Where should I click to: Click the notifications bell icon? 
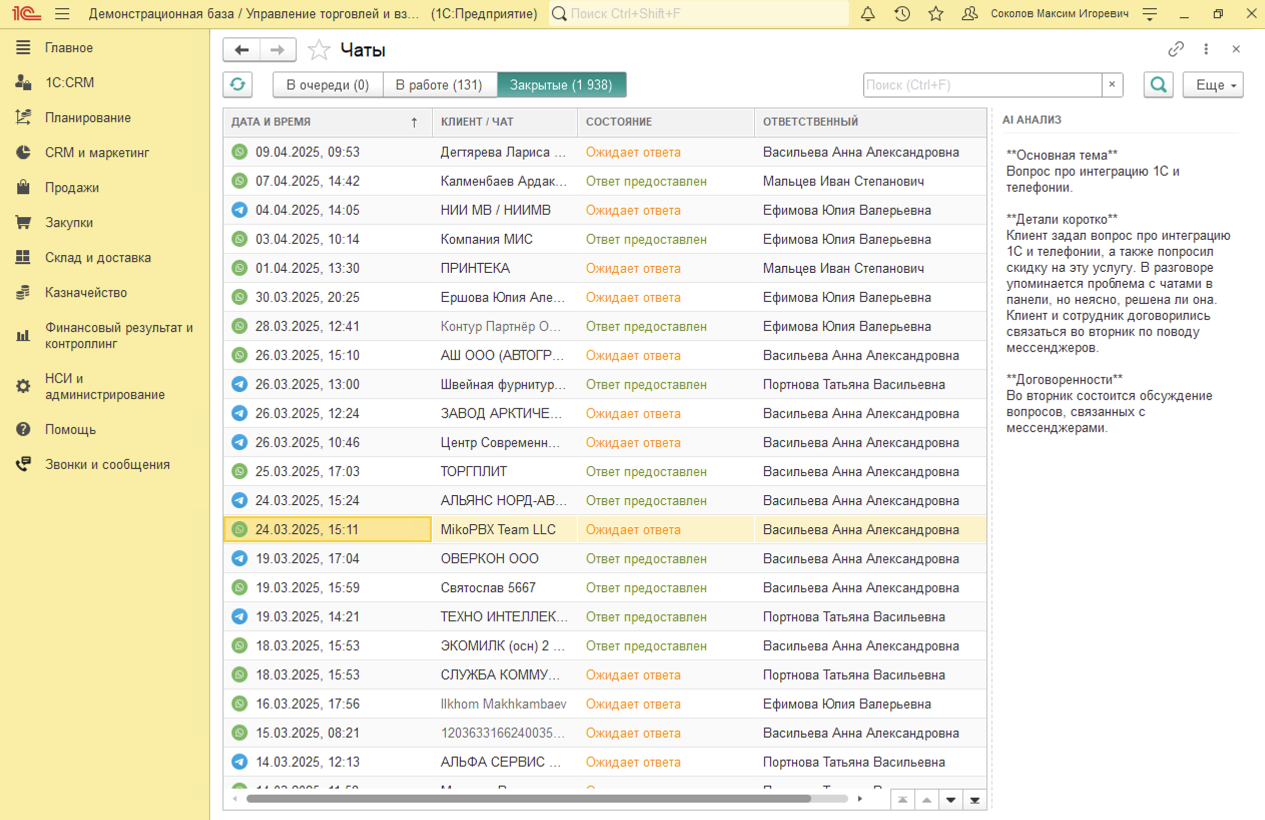(x=868, y=14)
